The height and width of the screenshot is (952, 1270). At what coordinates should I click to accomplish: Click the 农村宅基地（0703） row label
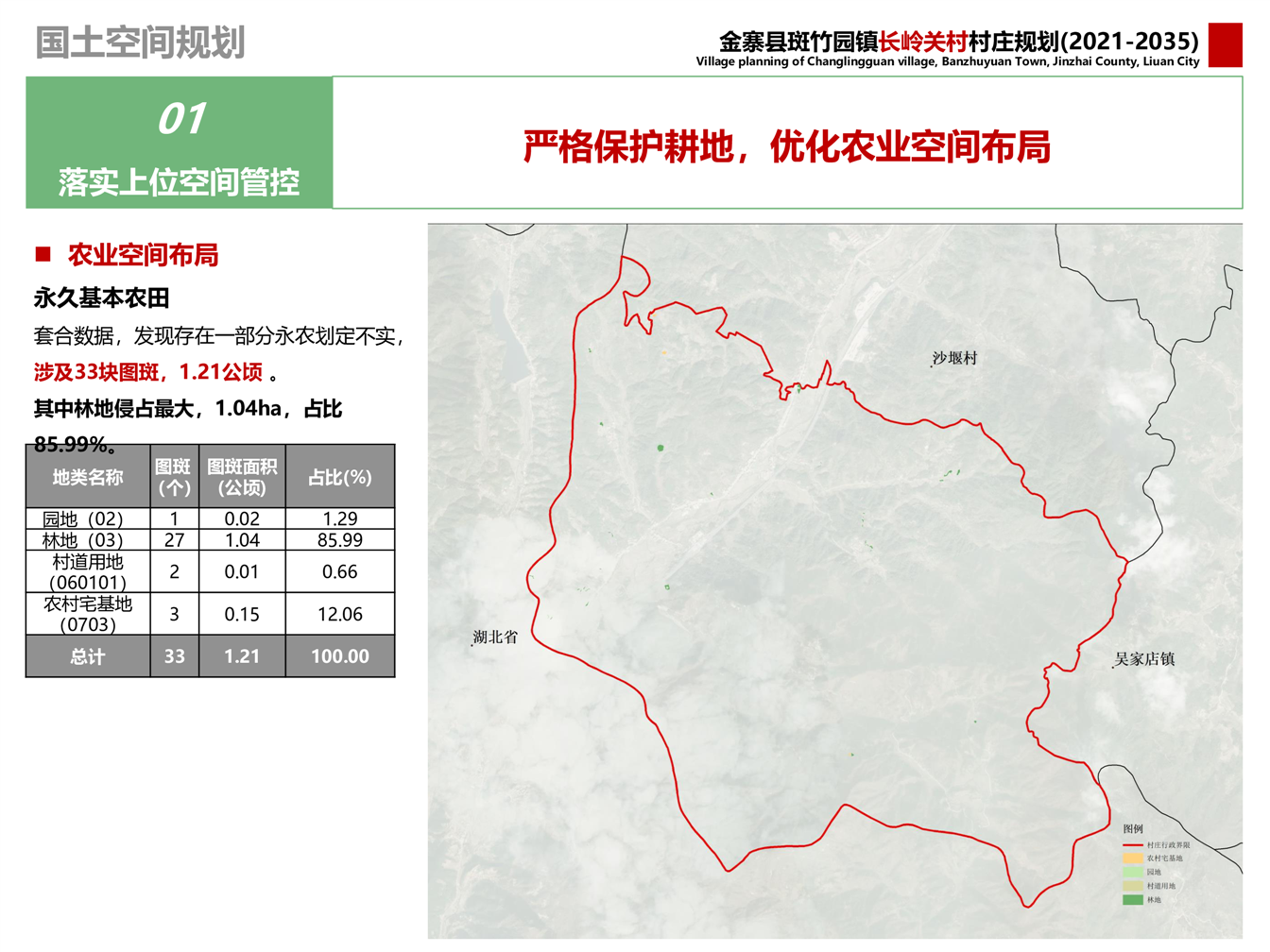click(x=88, y=614)
